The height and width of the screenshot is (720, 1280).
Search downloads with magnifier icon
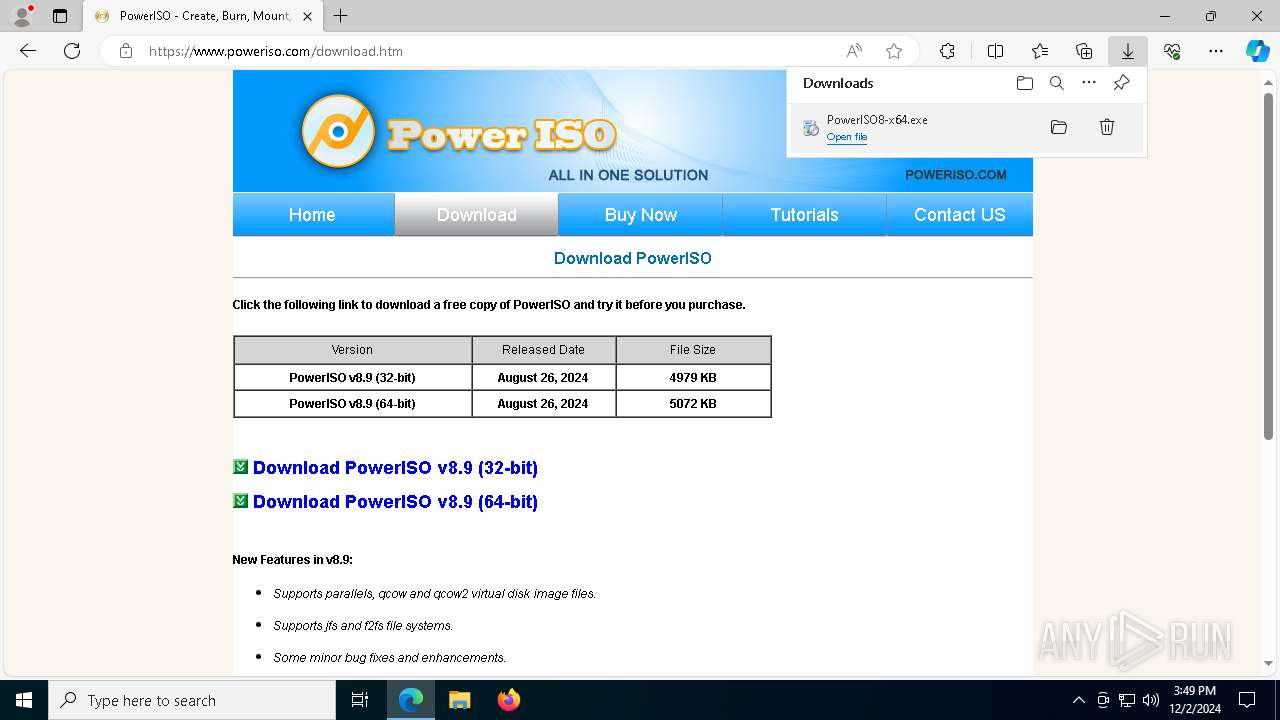coord(1056,83)
